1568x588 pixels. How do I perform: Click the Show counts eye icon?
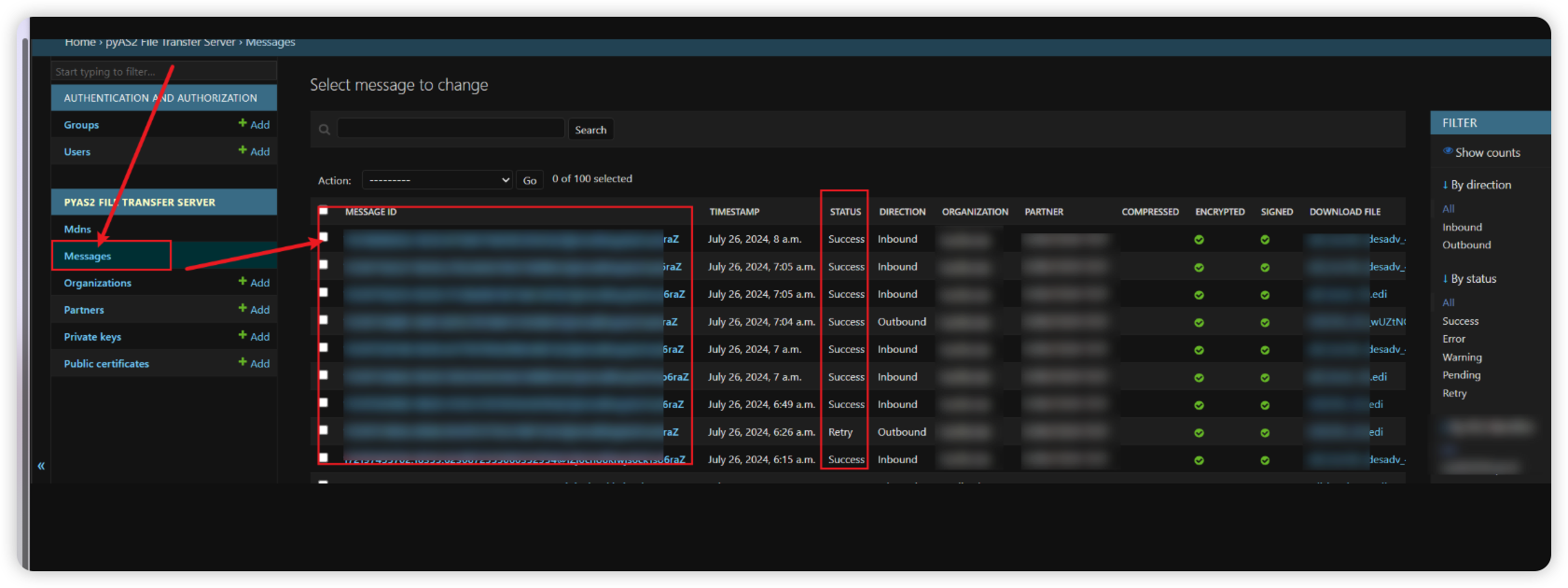[x=1448, y=151]
